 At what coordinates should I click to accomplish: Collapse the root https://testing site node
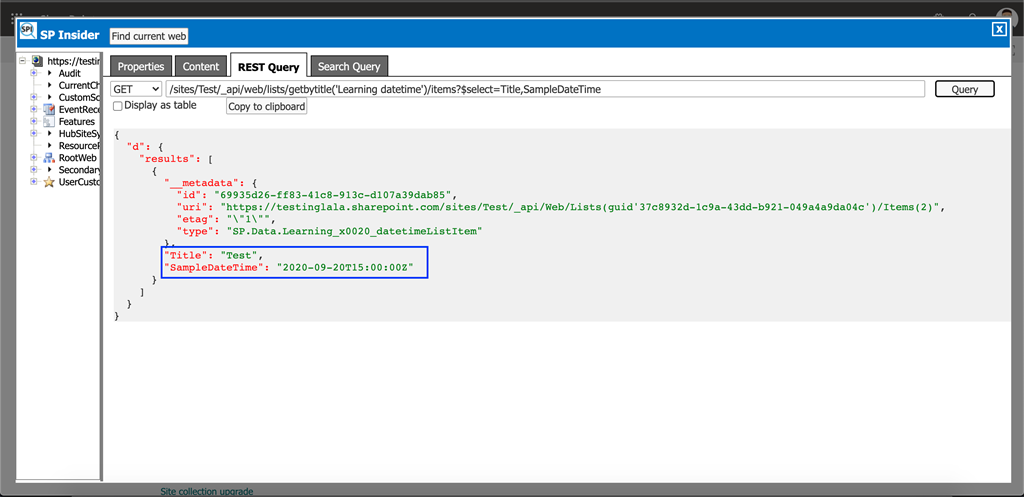coord(23,61)
